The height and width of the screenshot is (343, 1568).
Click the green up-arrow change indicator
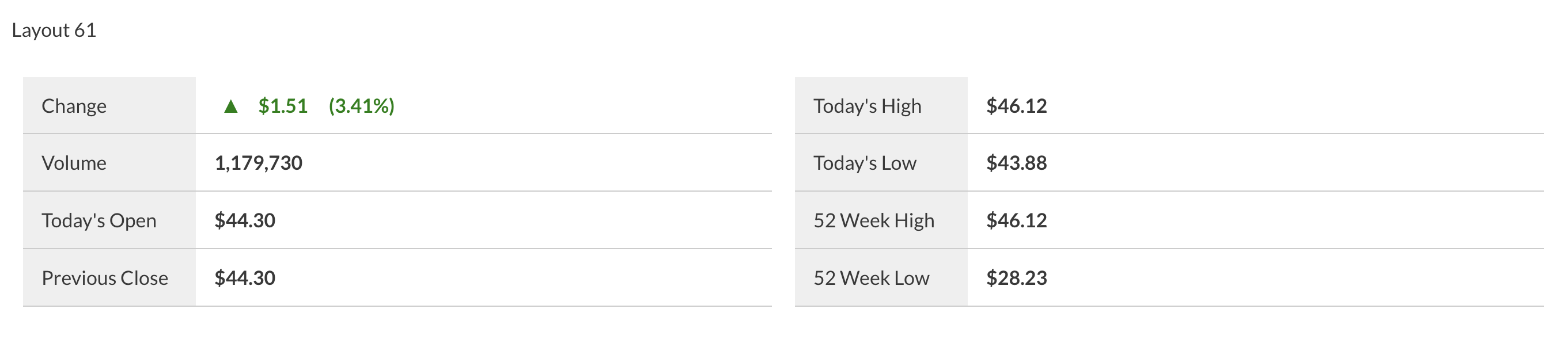click(x=230, y=106)
